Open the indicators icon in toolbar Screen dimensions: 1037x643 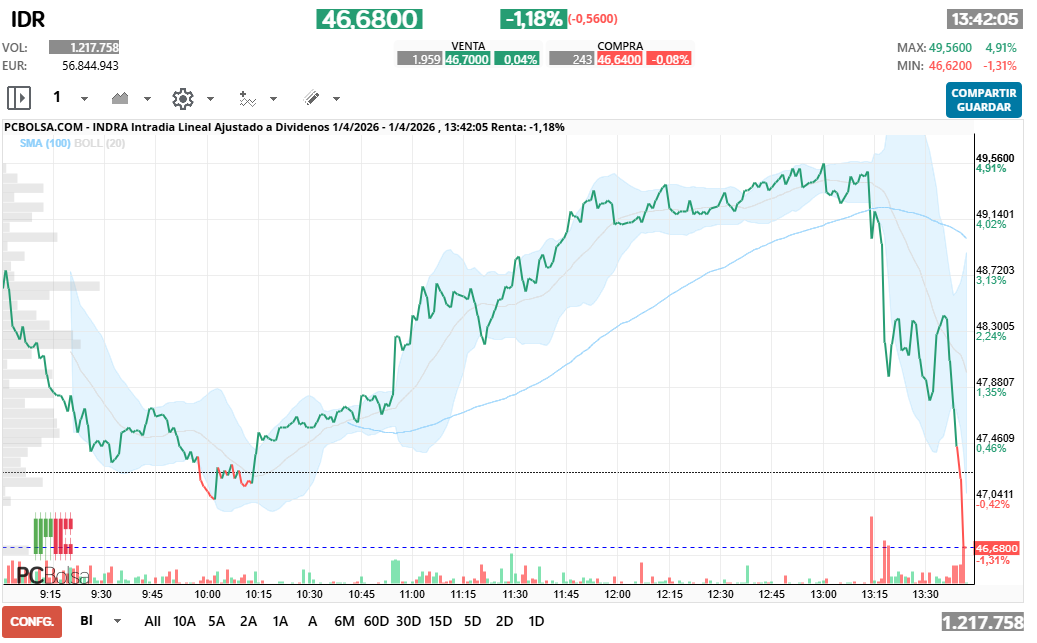247,99
